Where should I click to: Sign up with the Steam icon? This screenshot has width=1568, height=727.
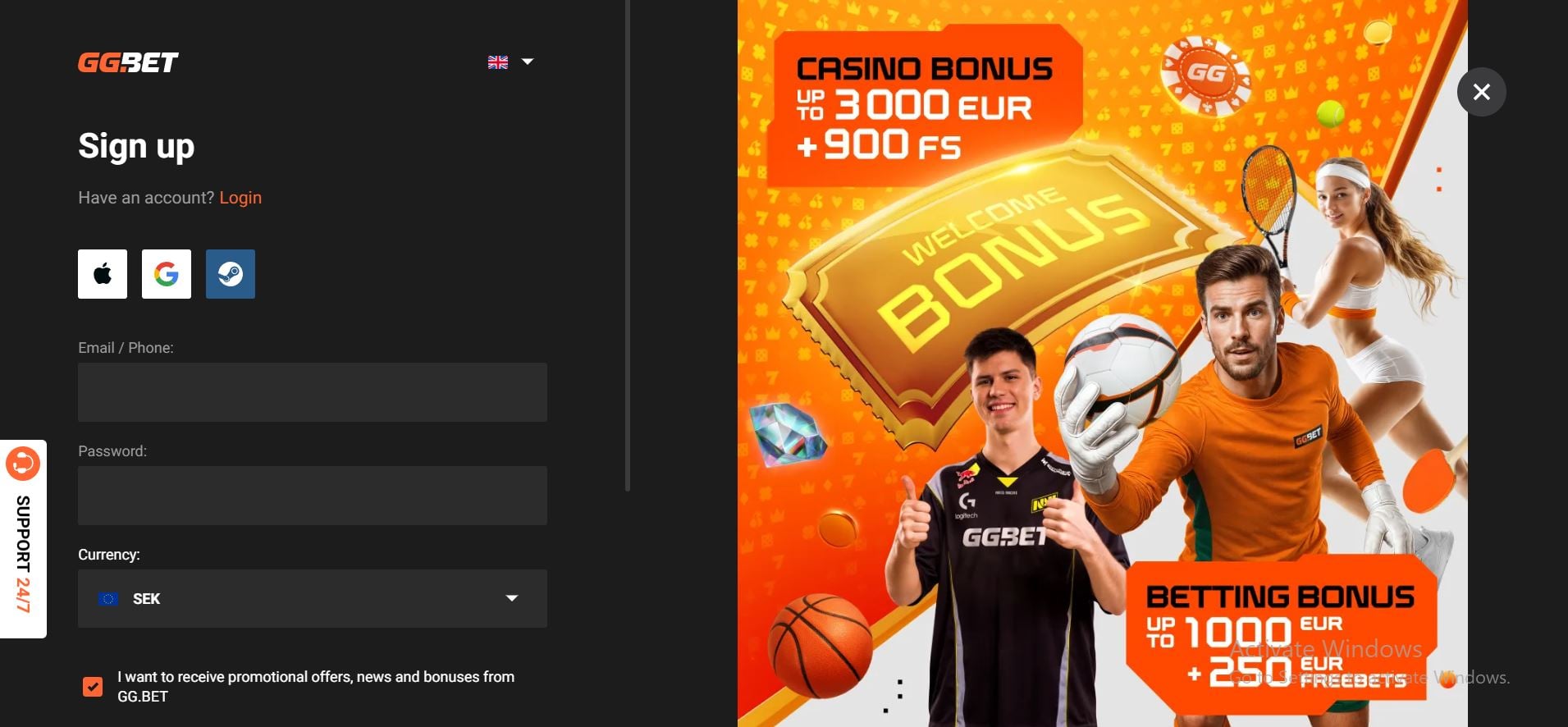click(231, 274)
